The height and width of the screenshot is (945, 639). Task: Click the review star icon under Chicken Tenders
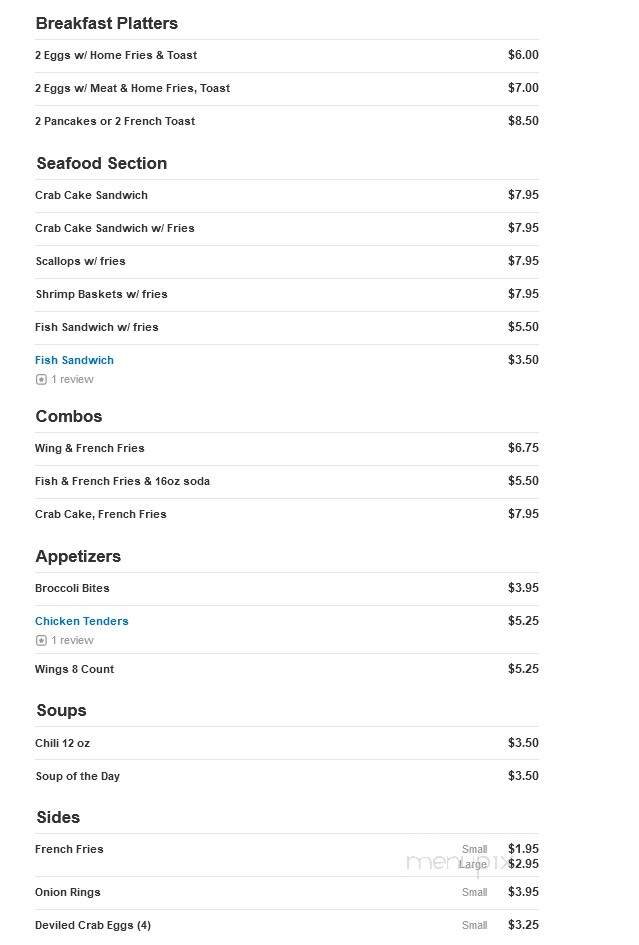point(41,640)
